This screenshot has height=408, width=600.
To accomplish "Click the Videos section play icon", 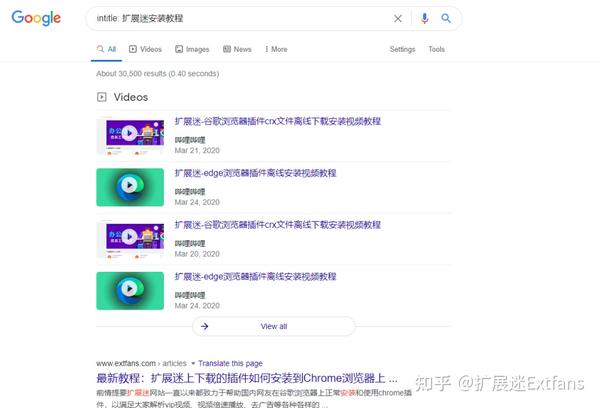I will tap(101, 97).
